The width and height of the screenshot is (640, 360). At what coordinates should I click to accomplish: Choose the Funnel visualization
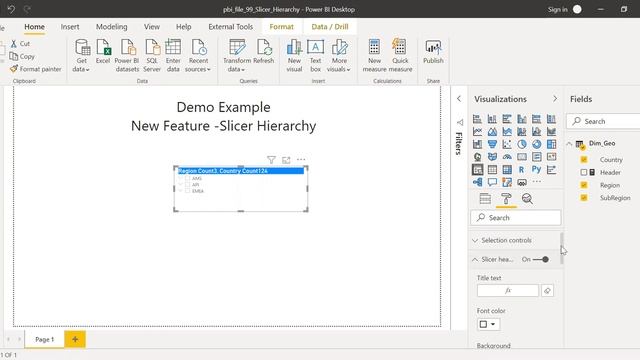[492, 144]
